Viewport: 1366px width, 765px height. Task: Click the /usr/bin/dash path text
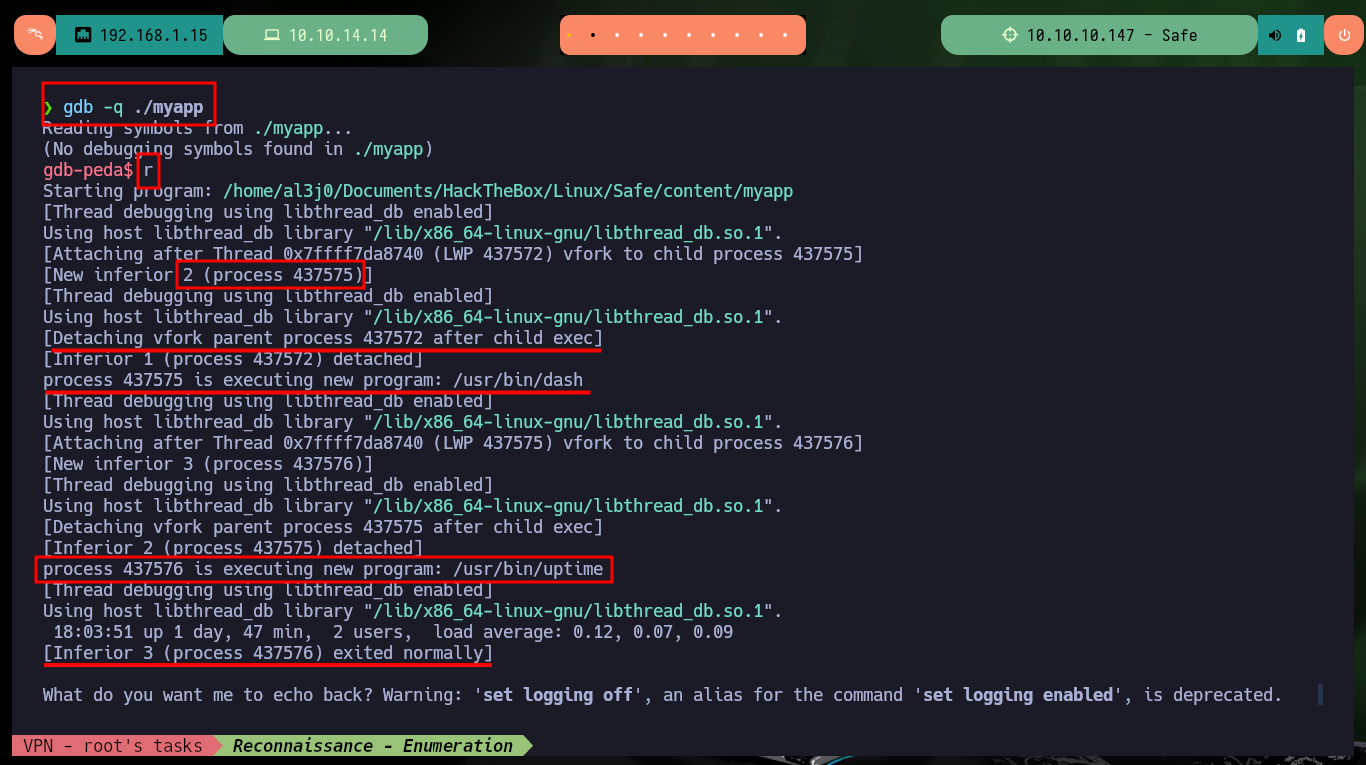pyautogui.click(x=518, y=380)
